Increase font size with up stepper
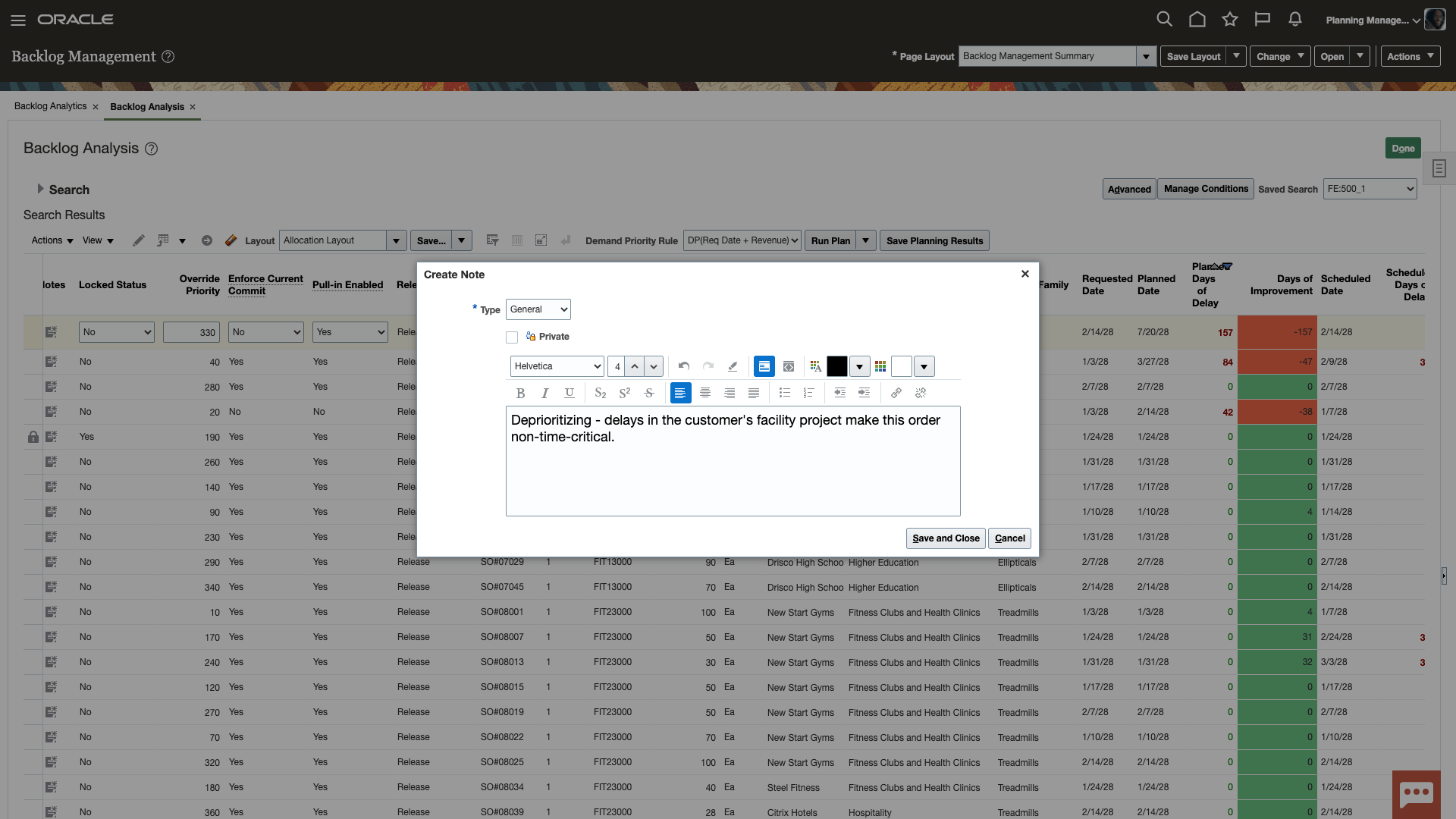 click(x=635, y=366)
